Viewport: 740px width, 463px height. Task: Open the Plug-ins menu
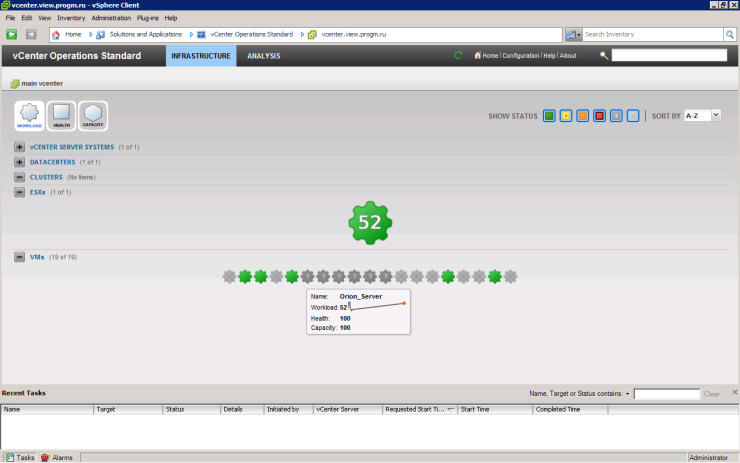pyautogui.click(x=147, y=18)
